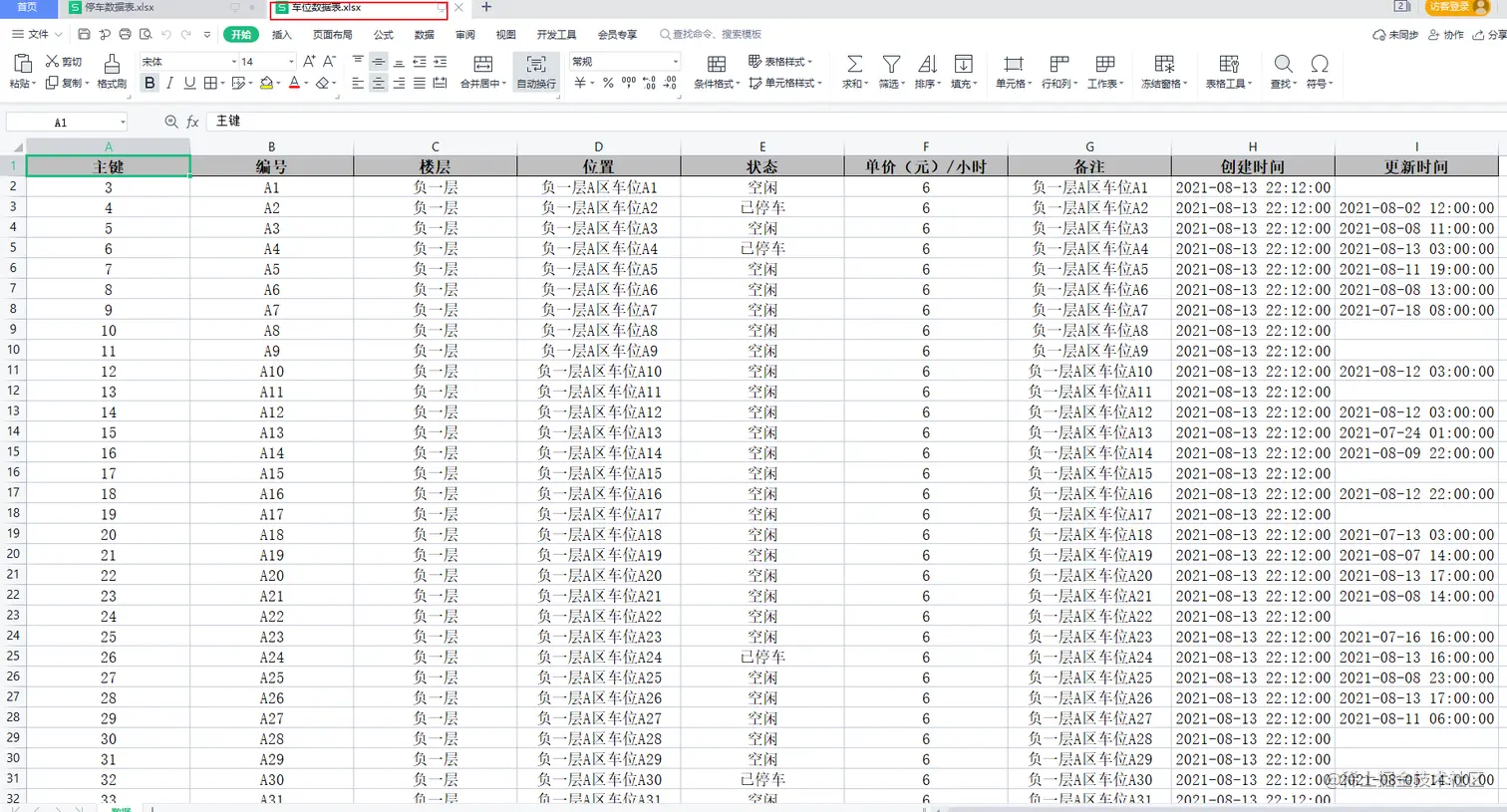The width and height of the screenshot is (1507, 812).
Task: Click the Merge and Center (合并居中) icon
Action: point(483,65)
